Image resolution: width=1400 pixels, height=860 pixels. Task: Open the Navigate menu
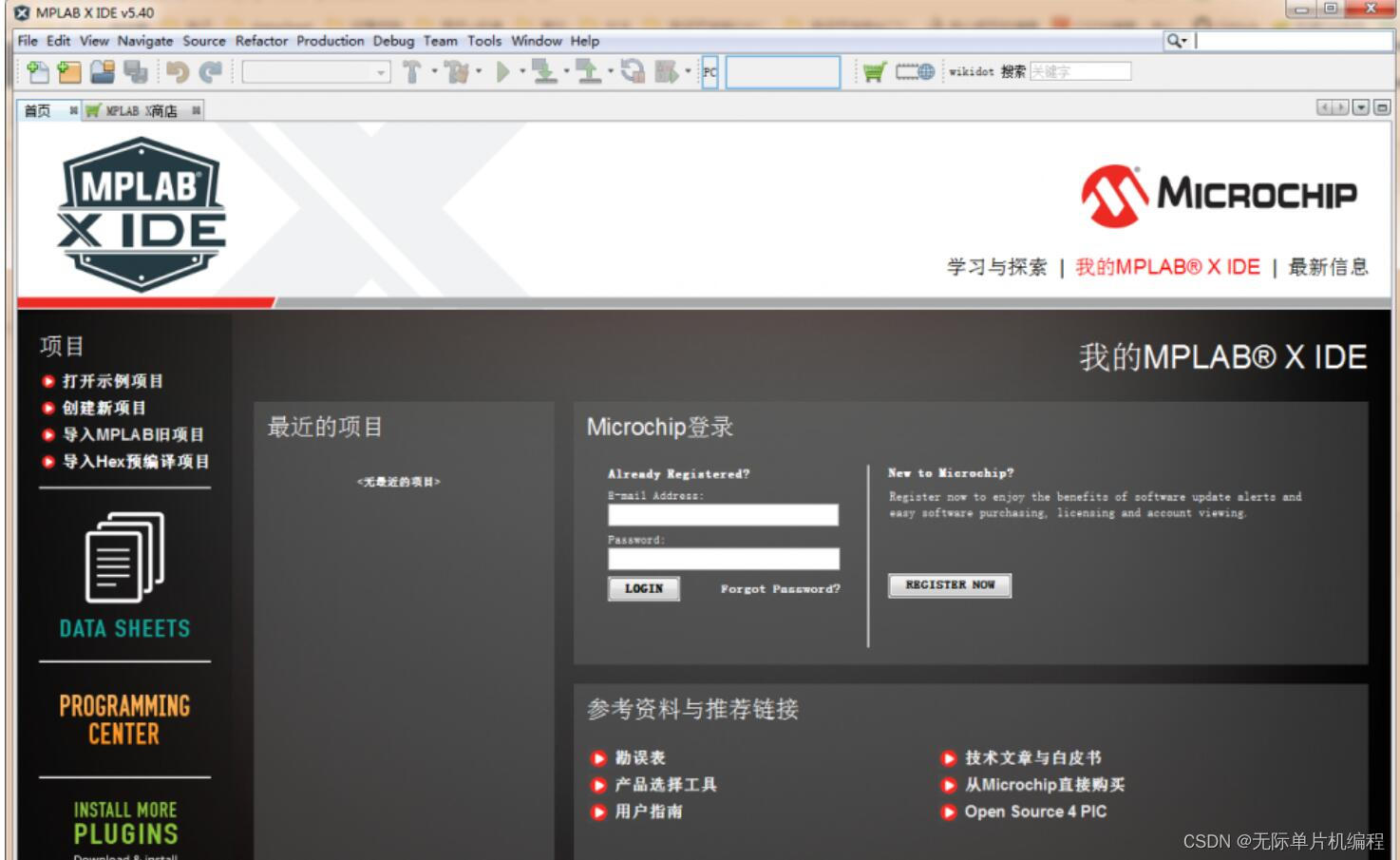(145, 41)
